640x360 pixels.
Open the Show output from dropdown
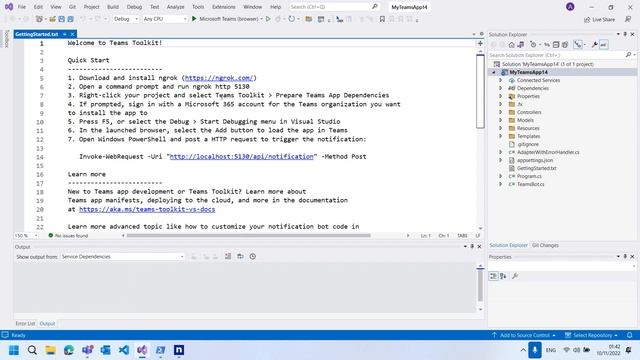tap(122, 257)
